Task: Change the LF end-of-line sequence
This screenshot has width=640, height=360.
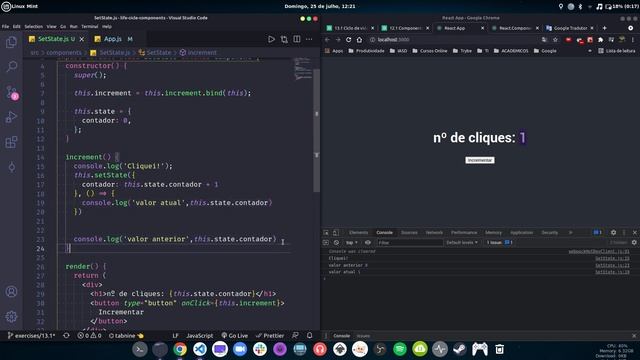Action: pos(176,336)
